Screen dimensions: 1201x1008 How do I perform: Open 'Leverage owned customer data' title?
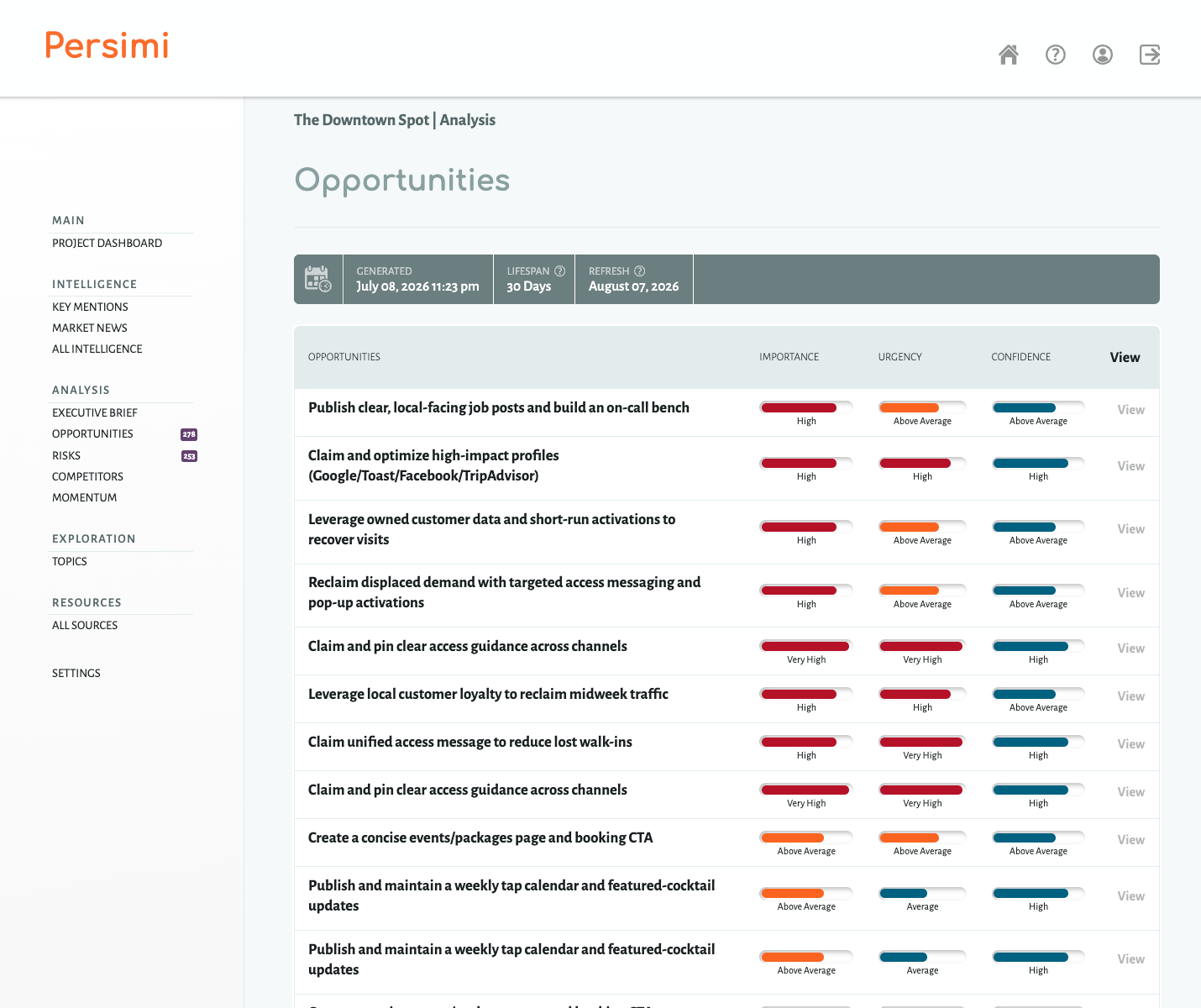[x=491, y=529]
